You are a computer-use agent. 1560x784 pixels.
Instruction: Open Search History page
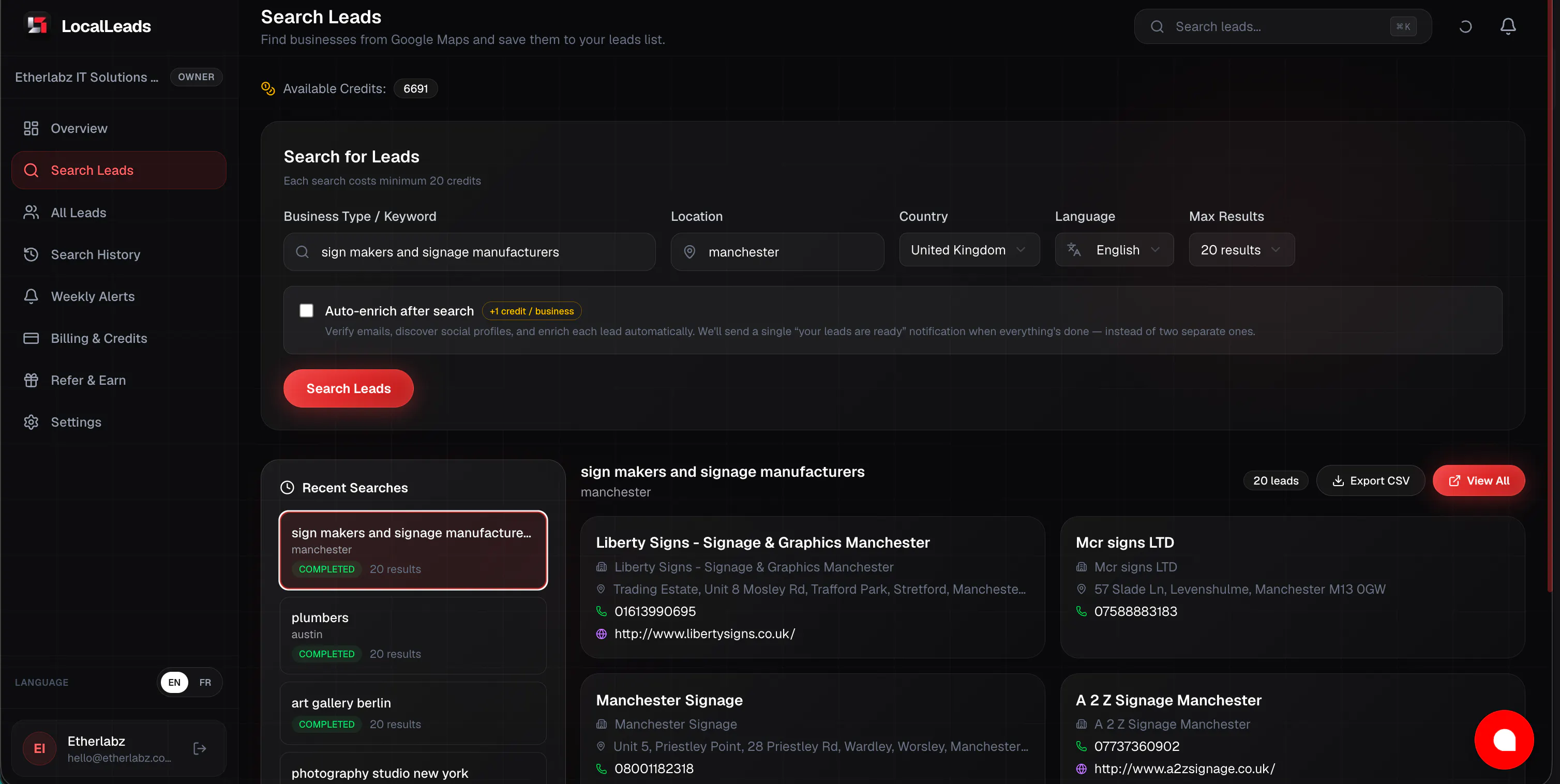point(118,254)
